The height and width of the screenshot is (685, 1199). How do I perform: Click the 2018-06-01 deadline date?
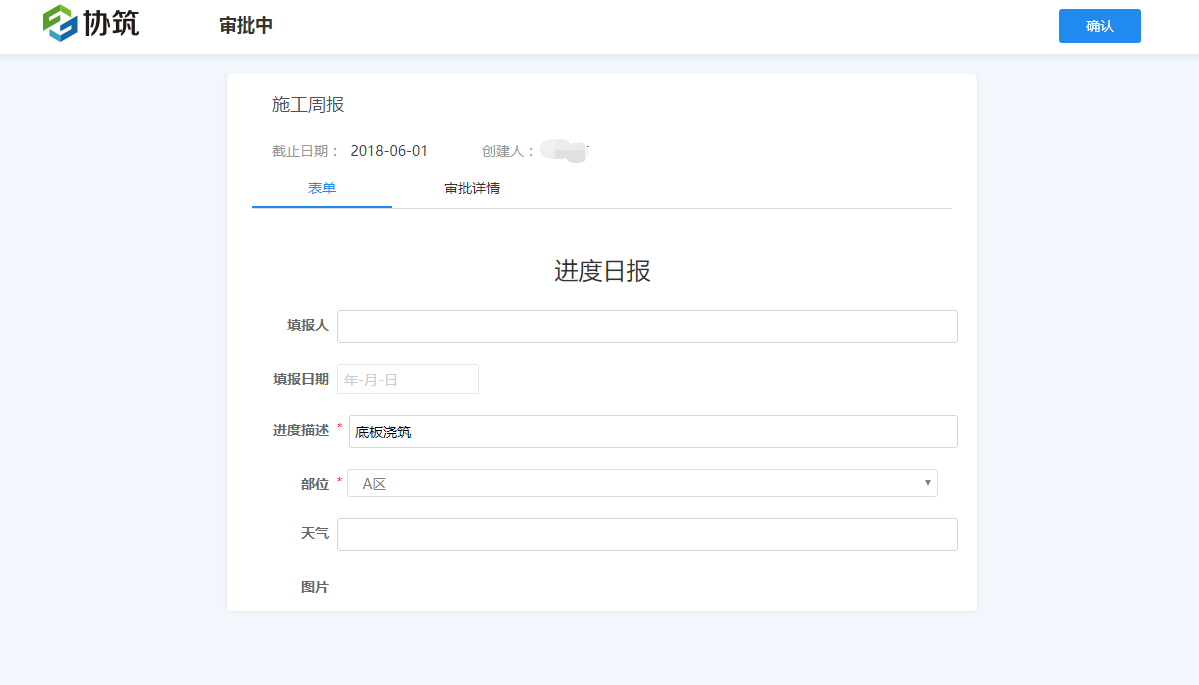(389, 151)
